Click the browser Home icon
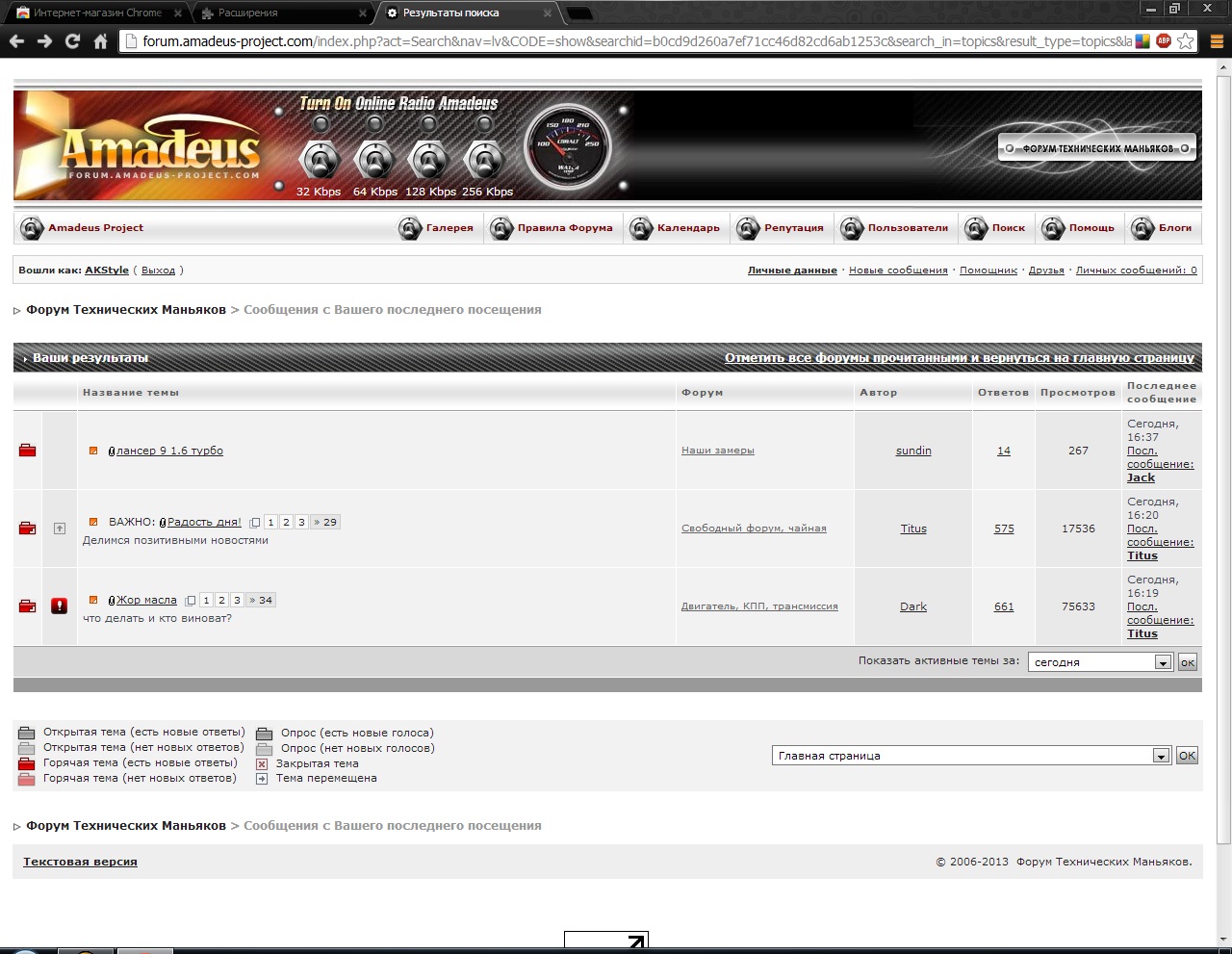Viewport: 1232px width, 954px height. 100,41
